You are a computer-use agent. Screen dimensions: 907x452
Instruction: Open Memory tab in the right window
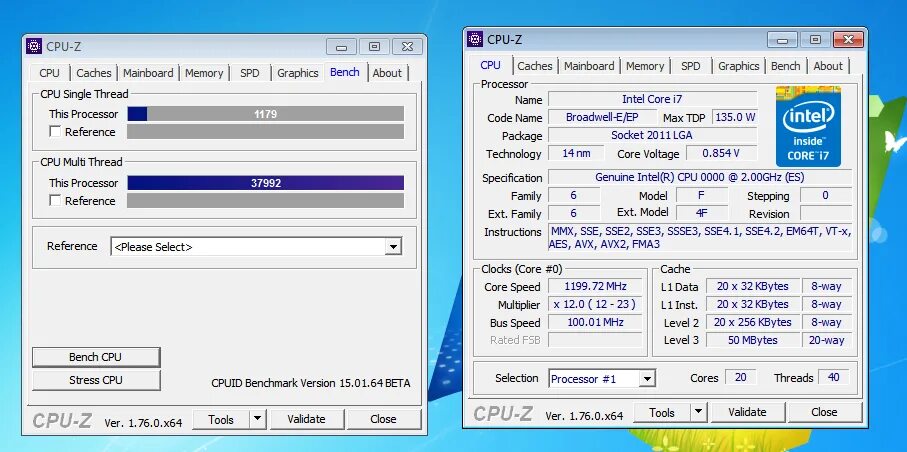[x=645, y=66]
